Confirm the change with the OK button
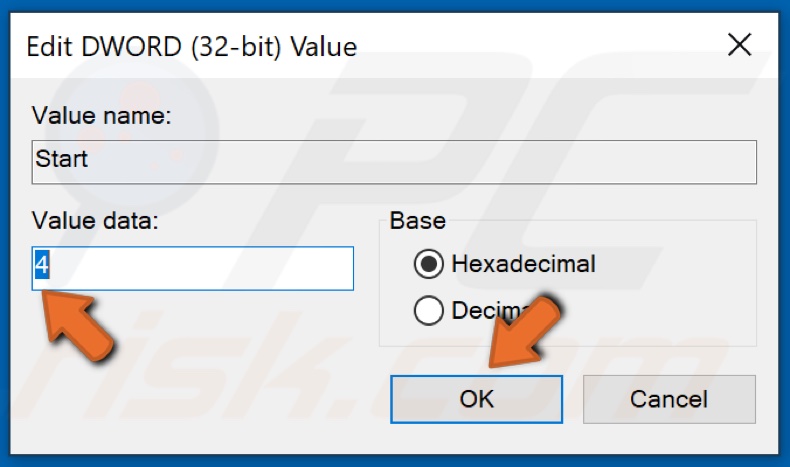 (476, 399)
